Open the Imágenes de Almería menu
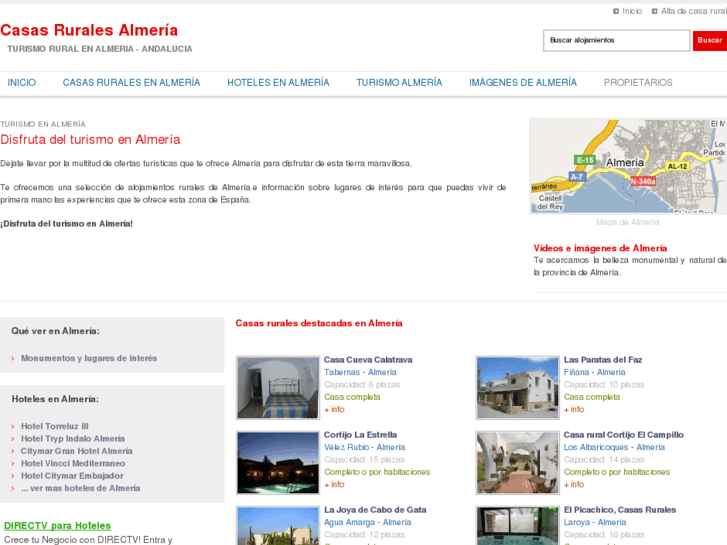 523,83
